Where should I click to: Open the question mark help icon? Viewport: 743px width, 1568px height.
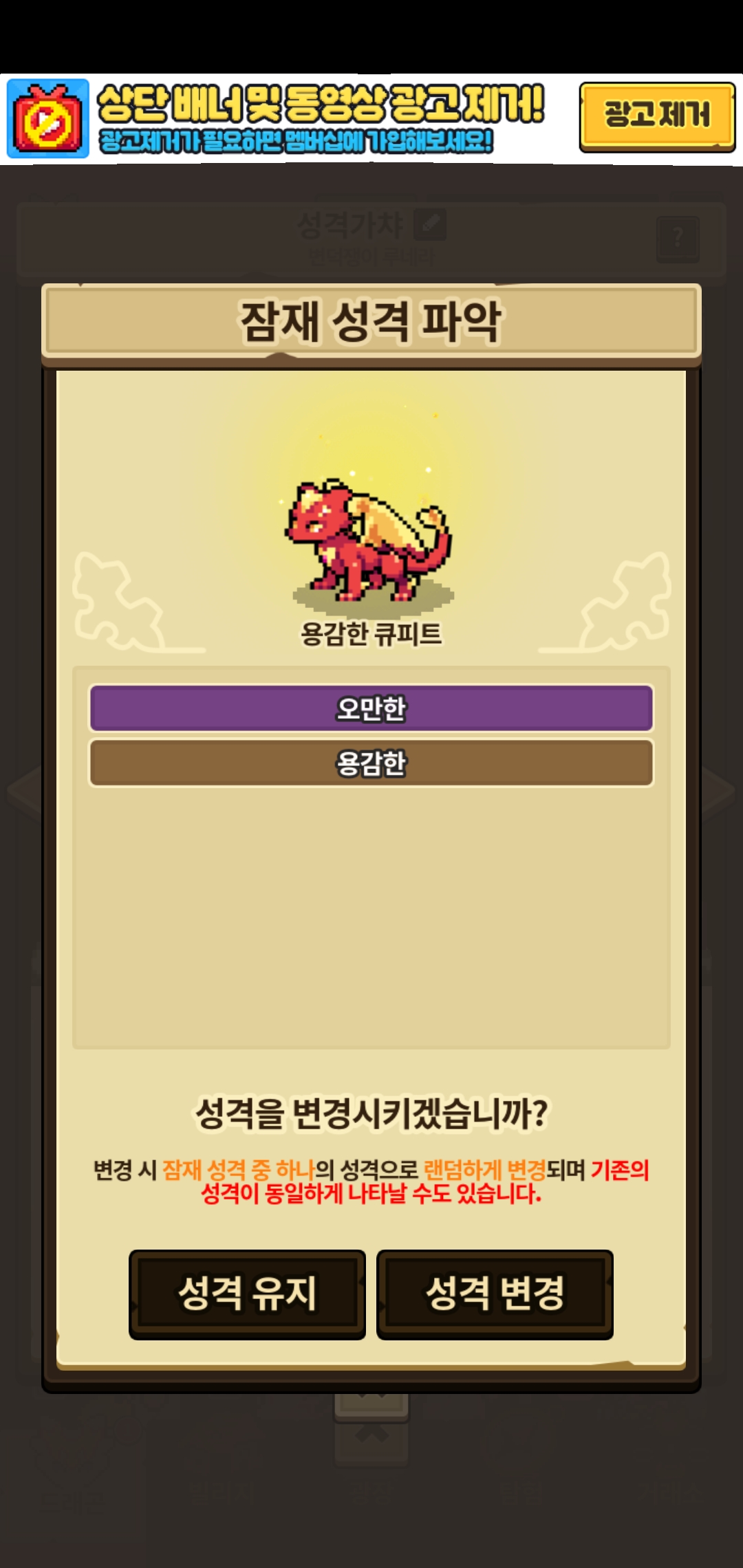(678, 239)
